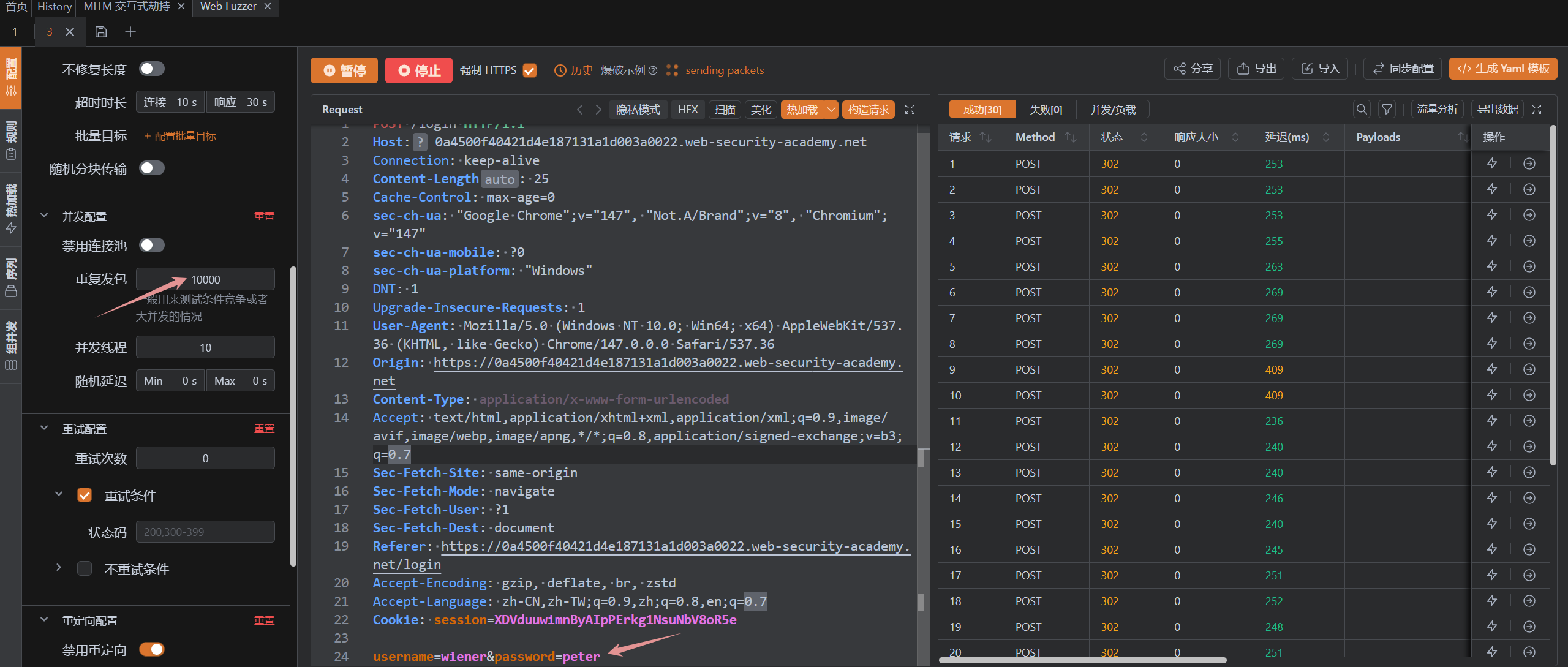Show the 失败[0] results tab
1568x667 pixels.
(1046, 109)
